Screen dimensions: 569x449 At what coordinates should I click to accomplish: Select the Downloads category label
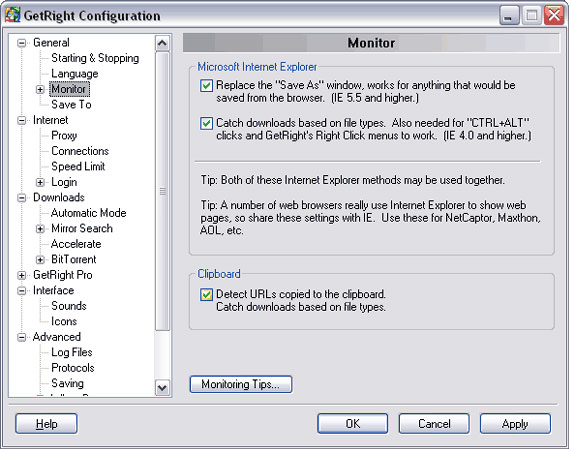point(59,198)
